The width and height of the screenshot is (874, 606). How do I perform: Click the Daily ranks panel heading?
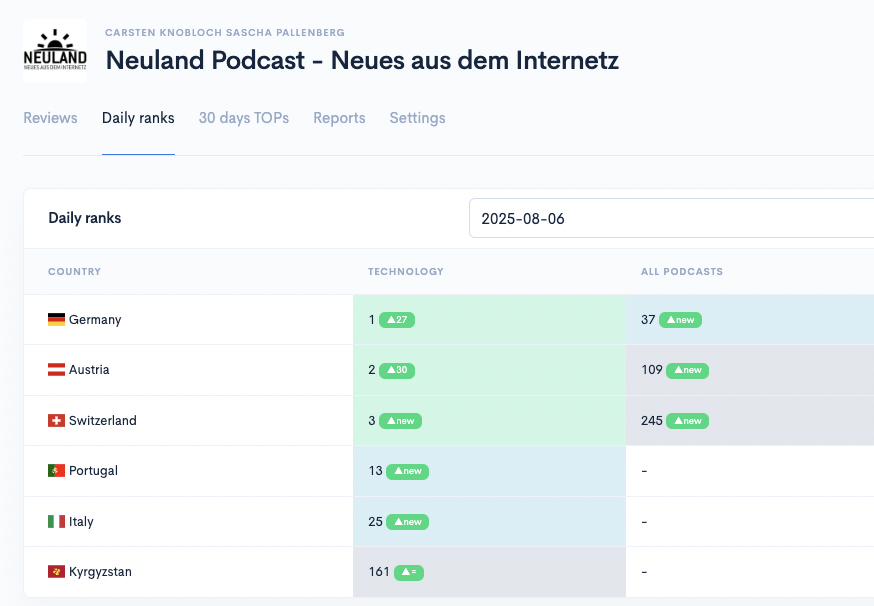(85, 218)
